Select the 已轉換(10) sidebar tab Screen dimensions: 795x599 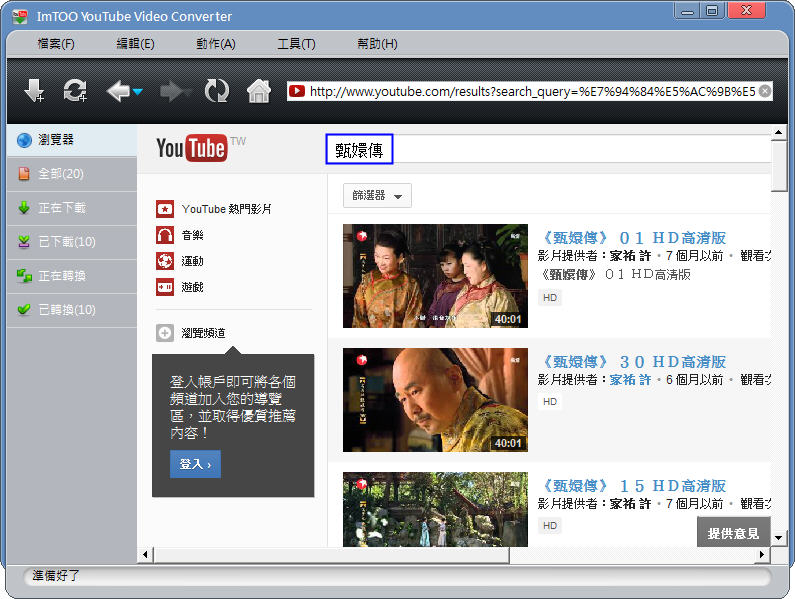click(x=68, y=310)
